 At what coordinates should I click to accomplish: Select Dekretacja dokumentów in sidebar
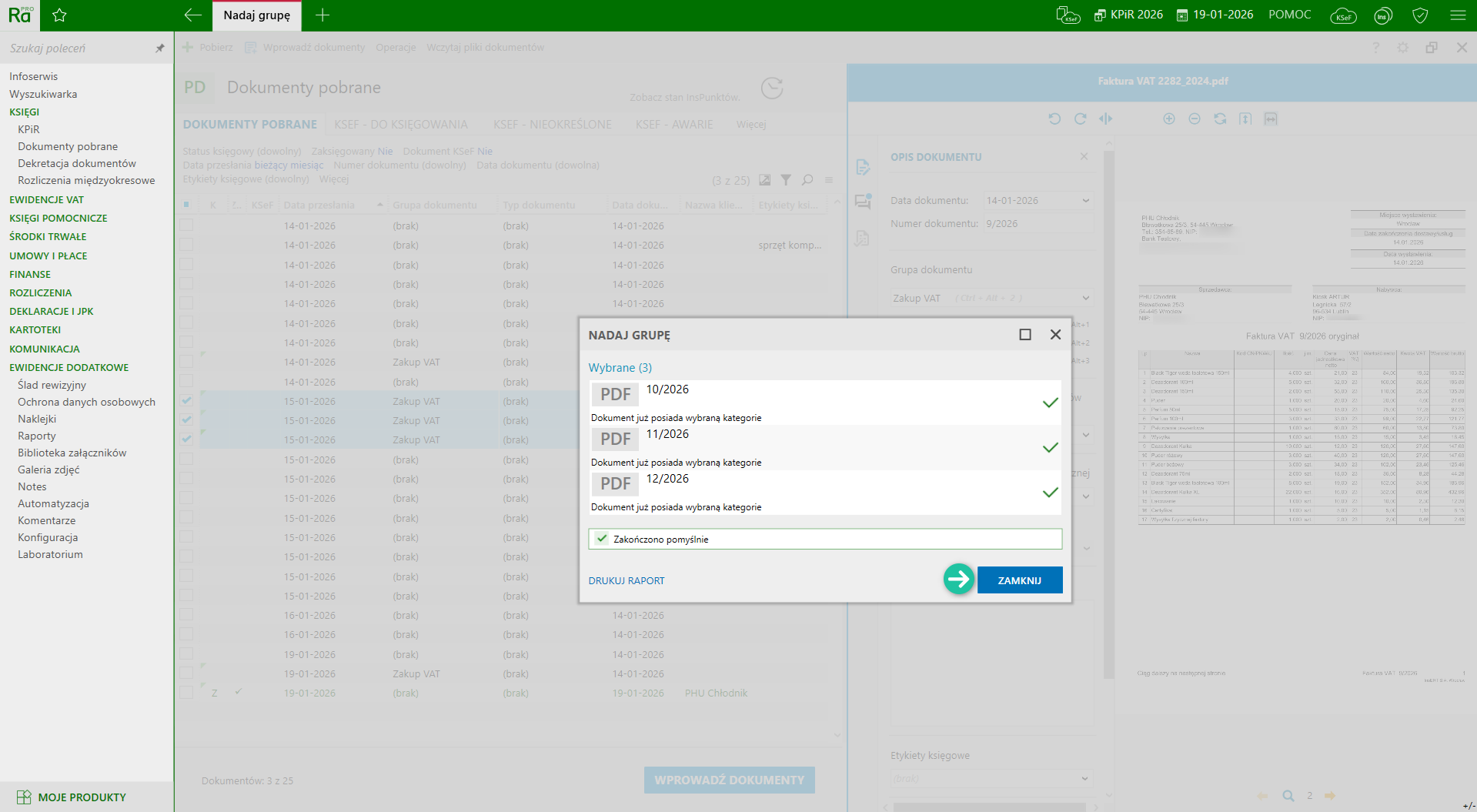(x=77, y=163)
